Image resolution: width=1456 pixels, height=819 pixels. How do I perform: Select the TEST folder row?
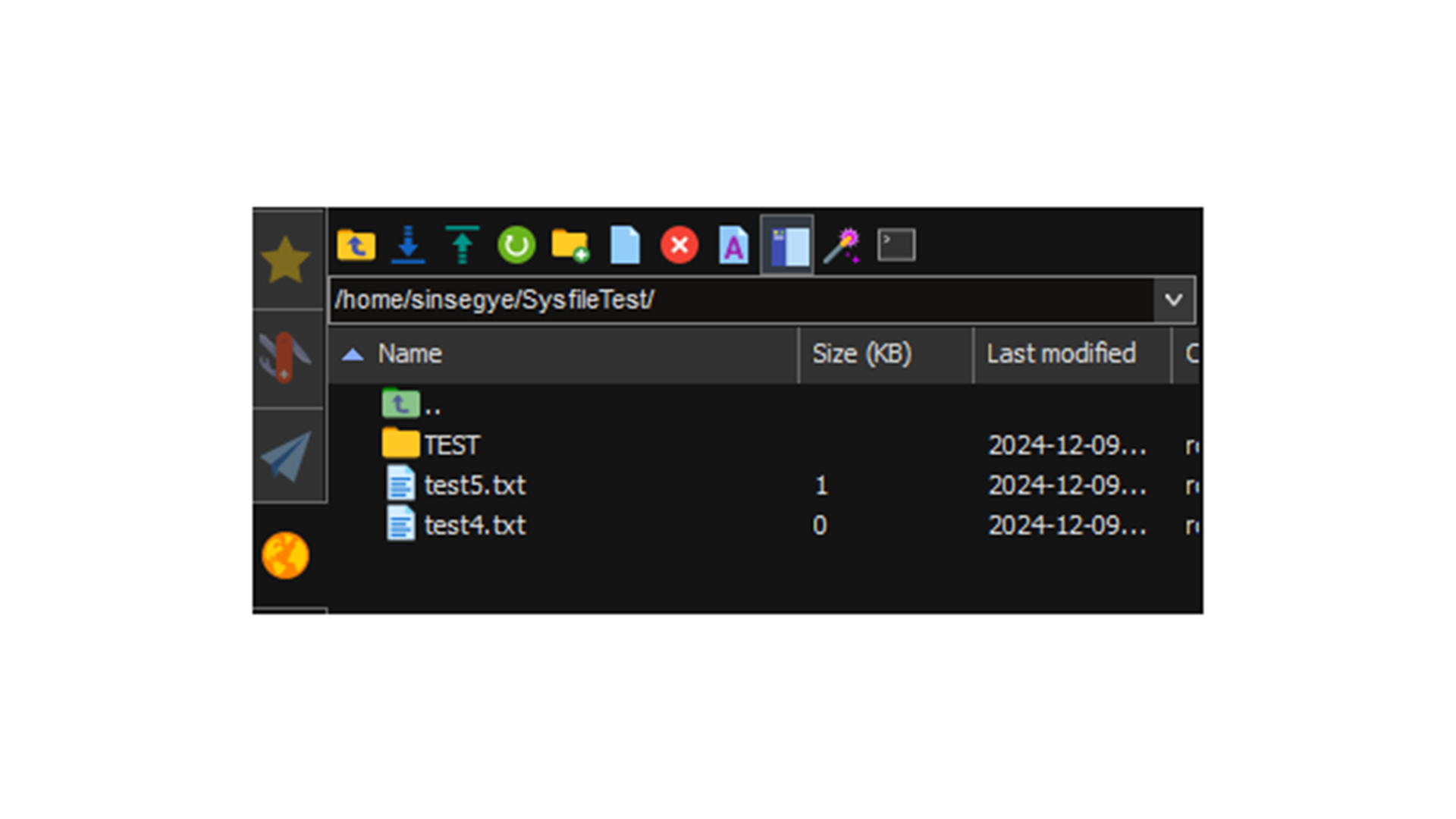click(452, 445)
